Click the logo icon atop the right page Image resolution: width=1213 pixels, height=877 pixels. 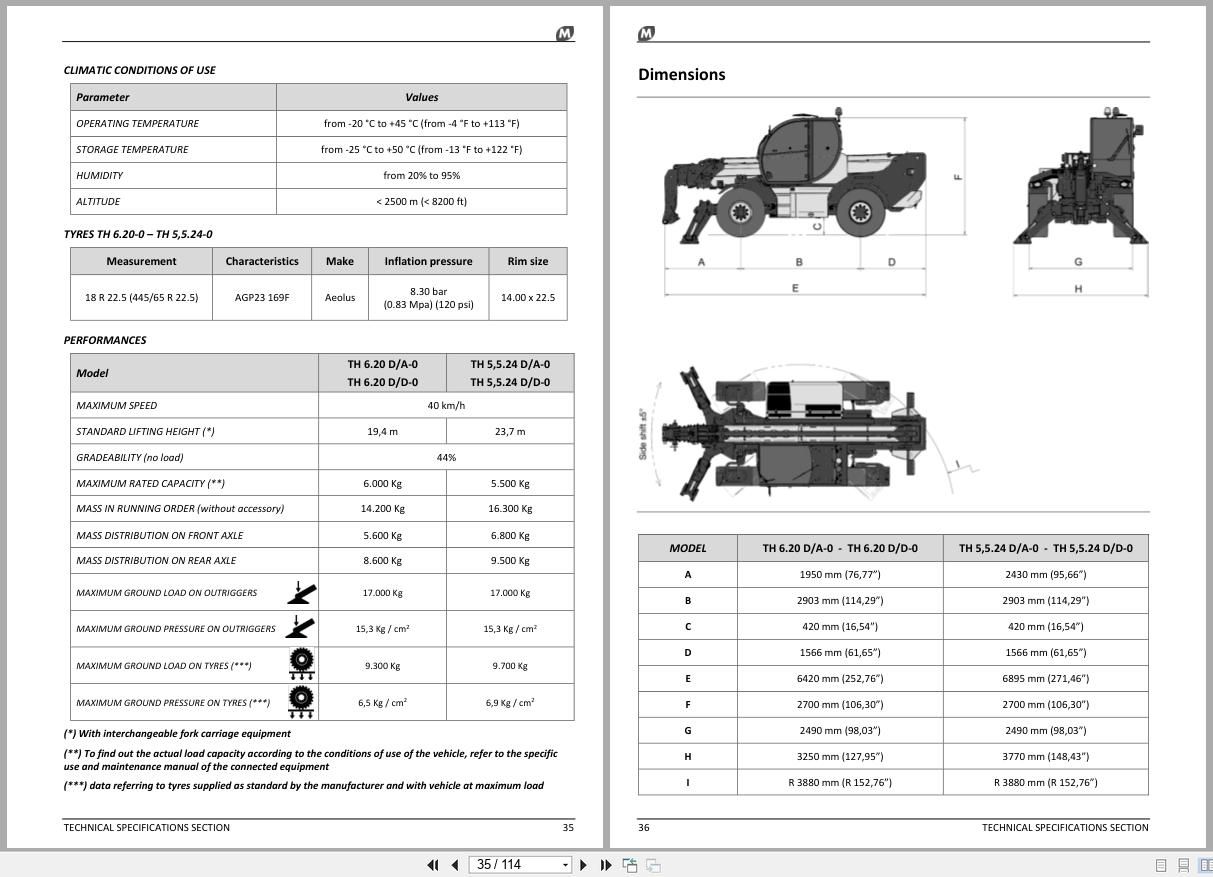pyautogui.click(x=646, y=34)
